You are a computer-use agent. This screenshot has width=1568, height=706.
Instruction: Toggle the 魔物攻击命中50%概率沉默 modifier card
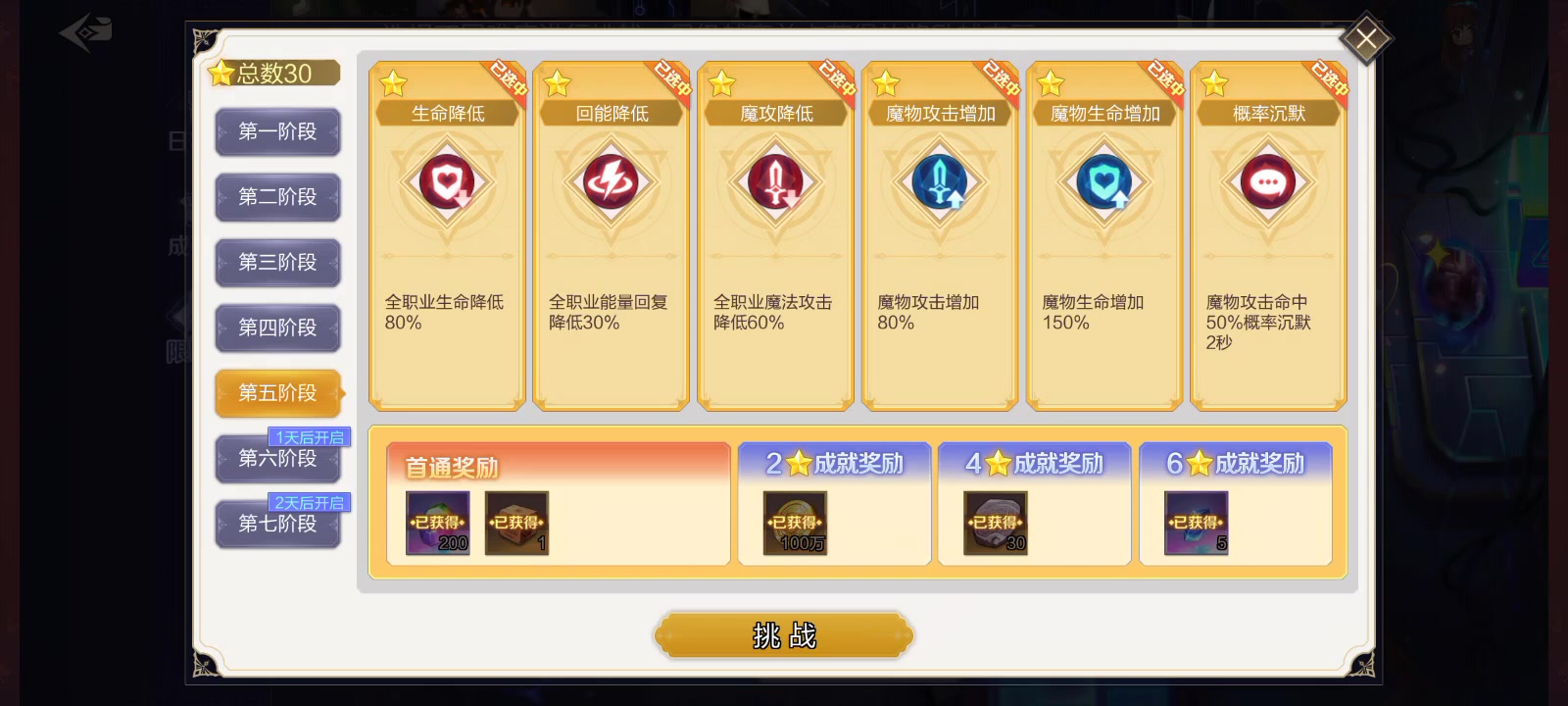(1268, 235)
